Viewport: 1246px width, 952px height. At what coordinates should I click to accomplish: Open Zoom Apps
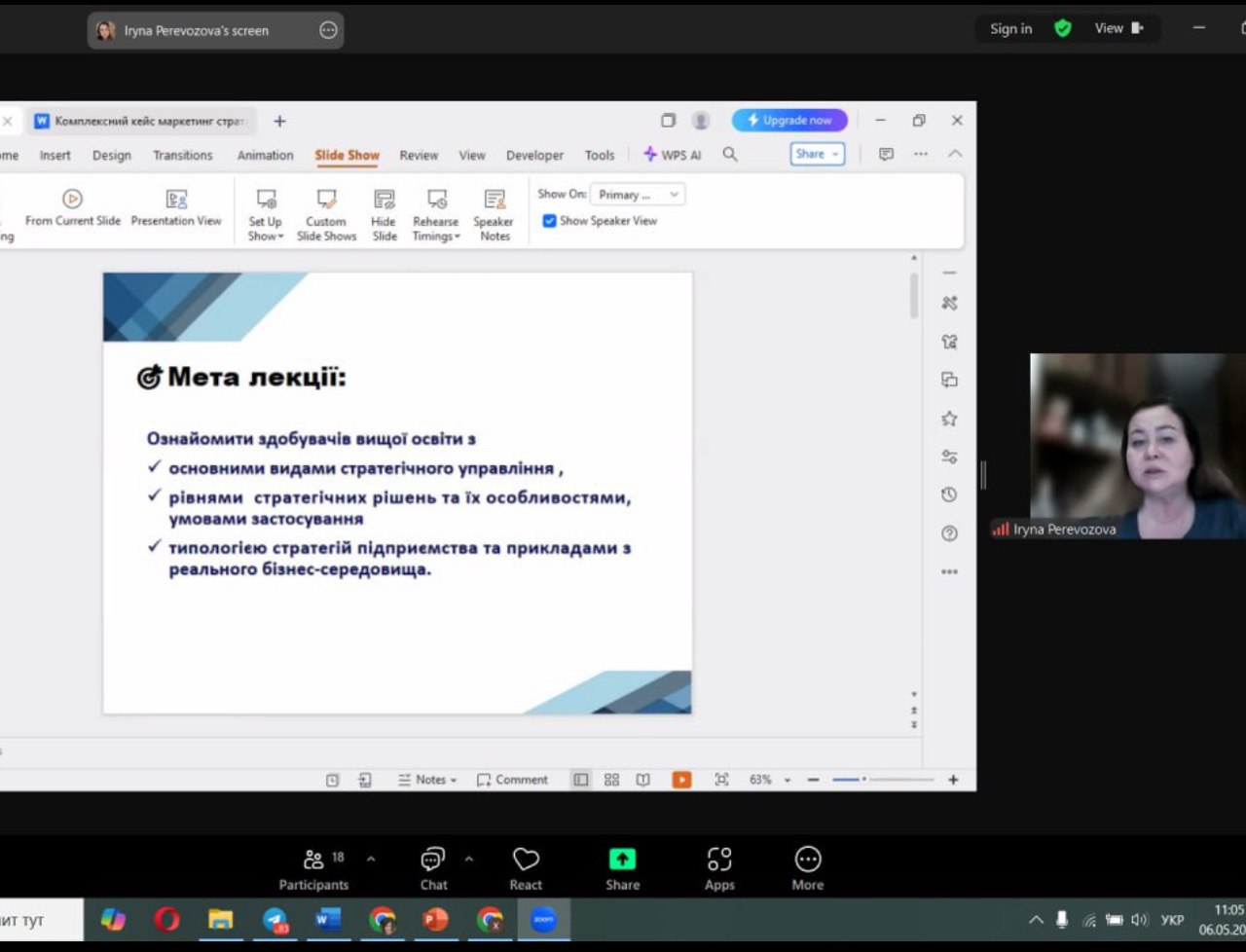coord(719,868)
